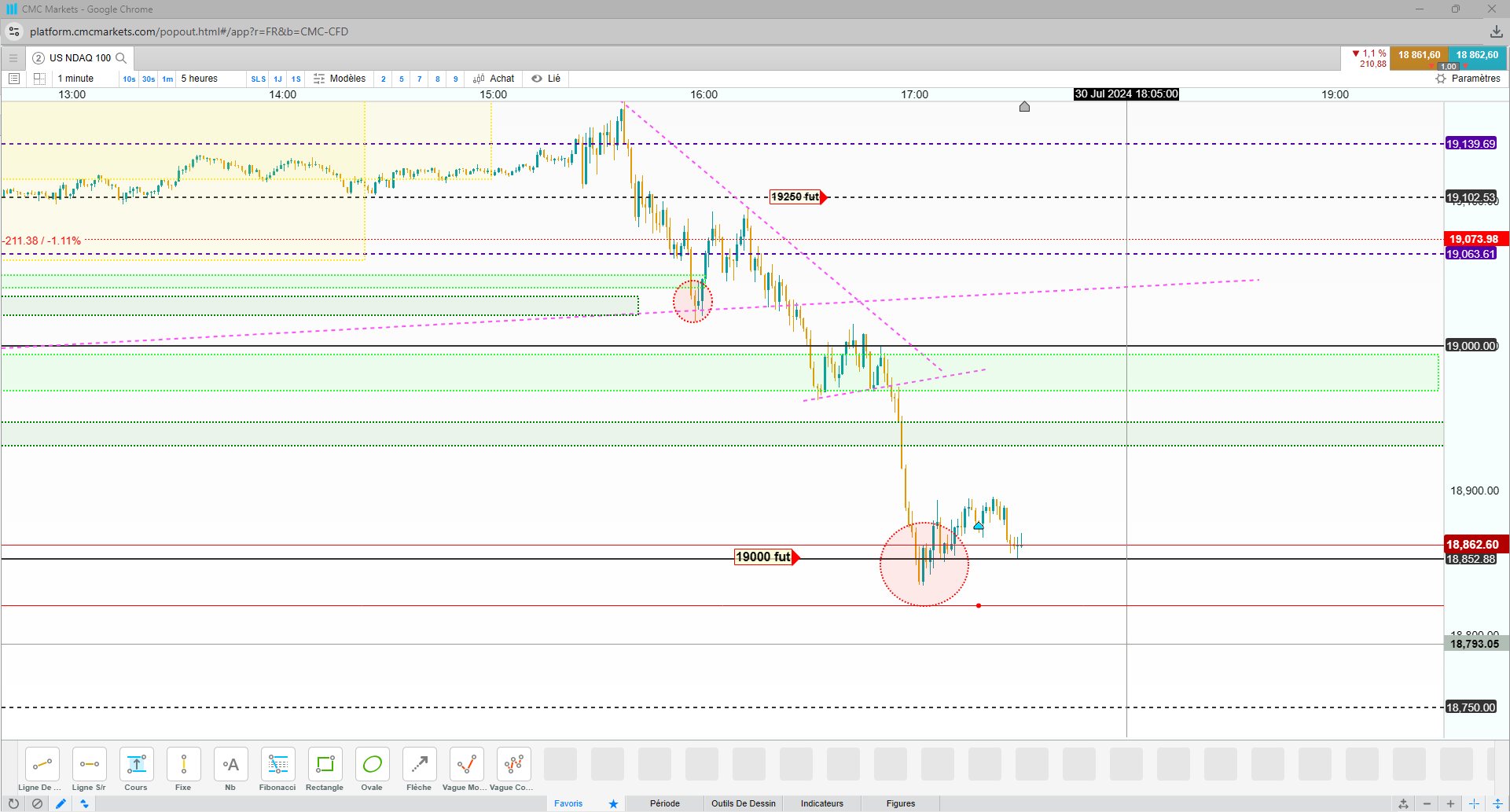The width and height of the screenshot is (1510, 812).
Task: Click the 18,793.05 gray price label
Action: (x=1475, y=644)
